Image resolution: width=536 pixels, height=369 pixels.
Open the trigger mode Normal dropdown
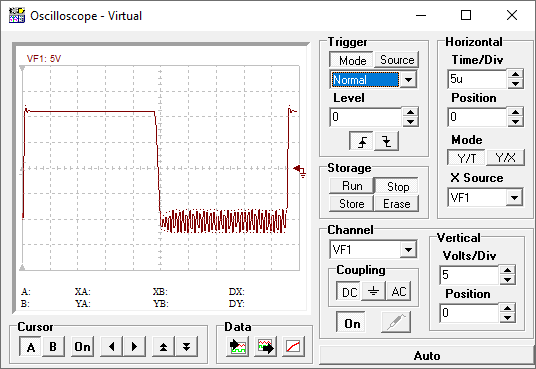(408, 80)
